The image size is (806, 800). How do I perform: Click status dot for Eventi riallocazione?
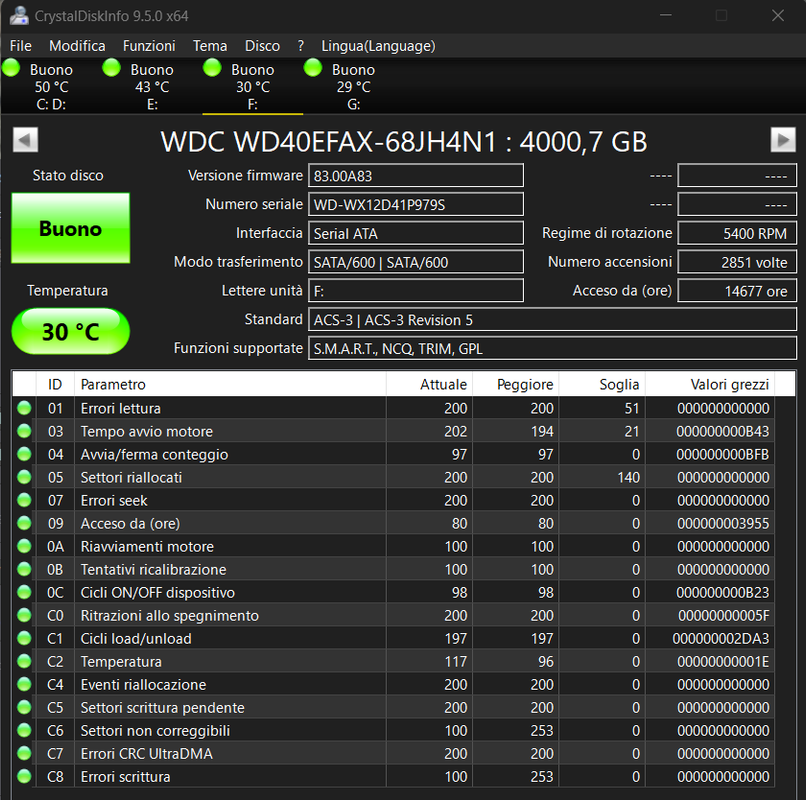click(x=24, y=684)
